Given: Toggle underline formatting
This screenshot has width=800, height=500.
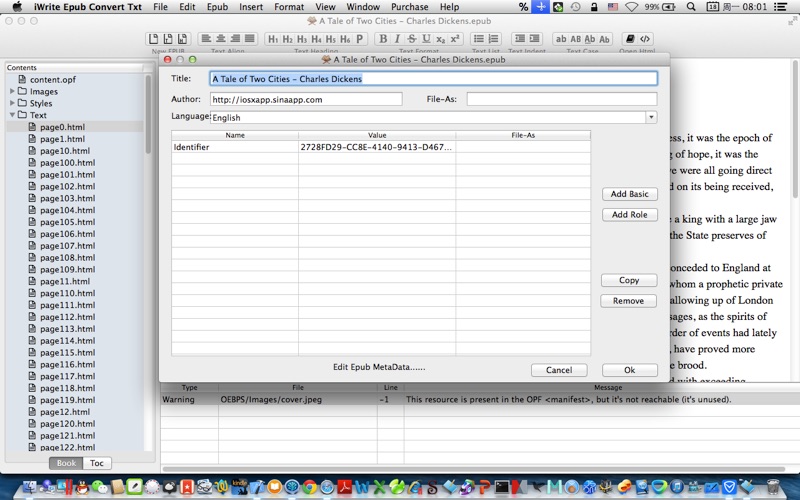Looking at the screenshot, I should (x=427, y=39).
